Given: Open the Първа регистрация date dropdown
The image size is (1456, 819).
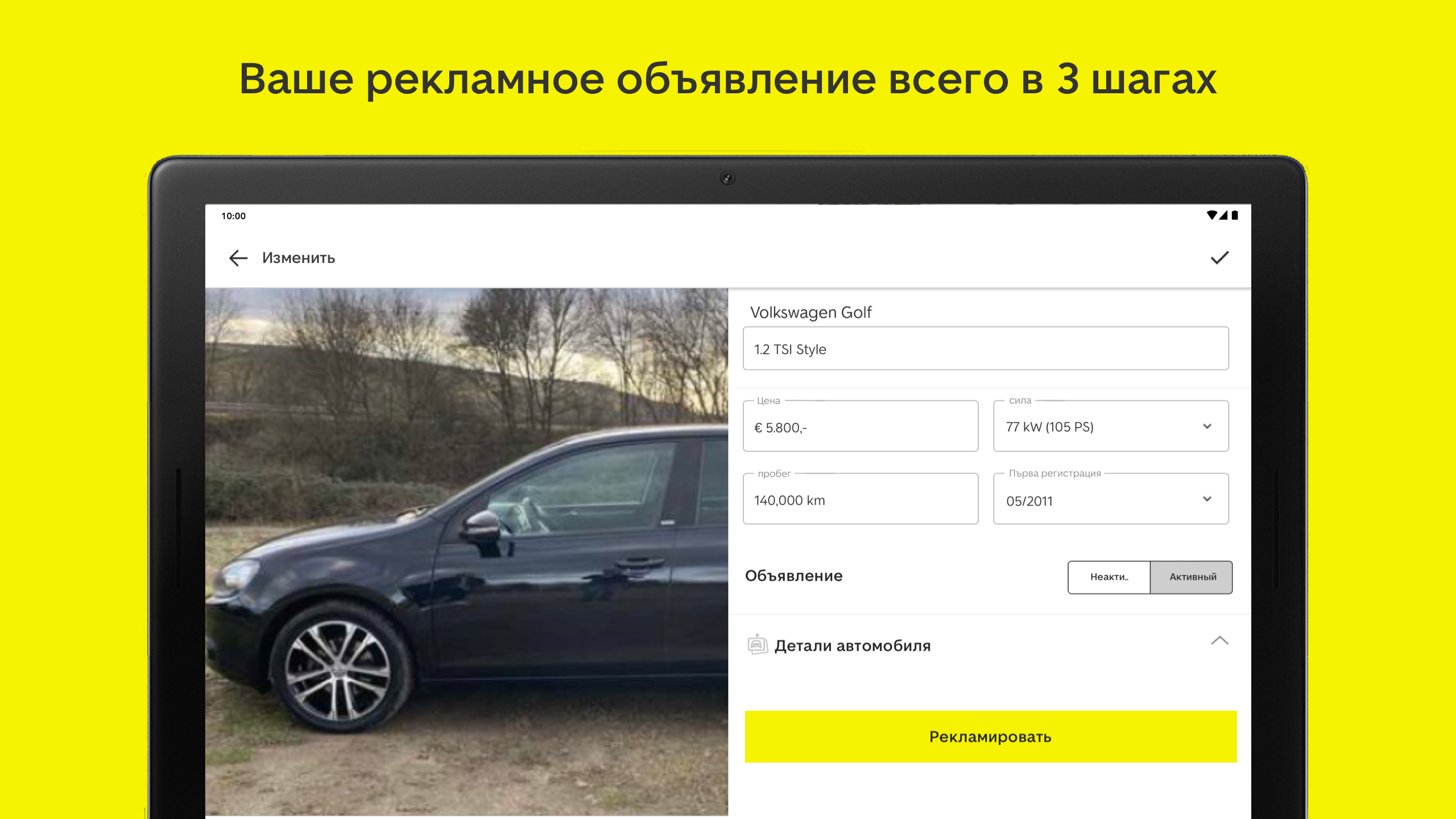Looking at the screenshot, I should 1111,499.
